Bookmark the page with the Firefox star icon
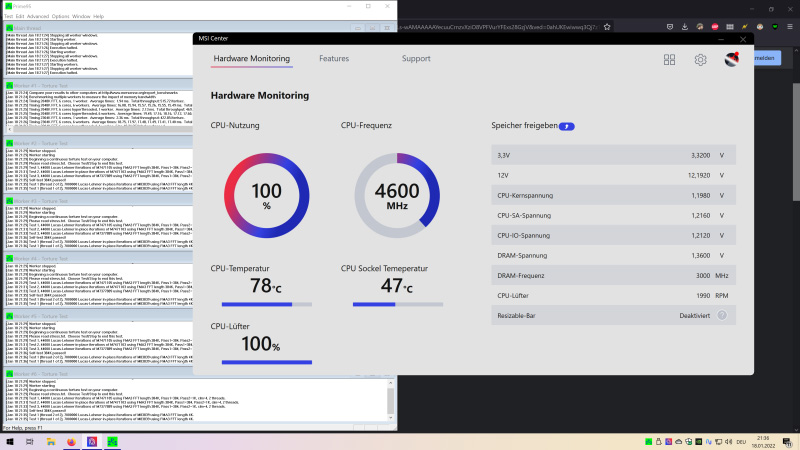The height and width of the screenshot is (450, 800). 607,27
